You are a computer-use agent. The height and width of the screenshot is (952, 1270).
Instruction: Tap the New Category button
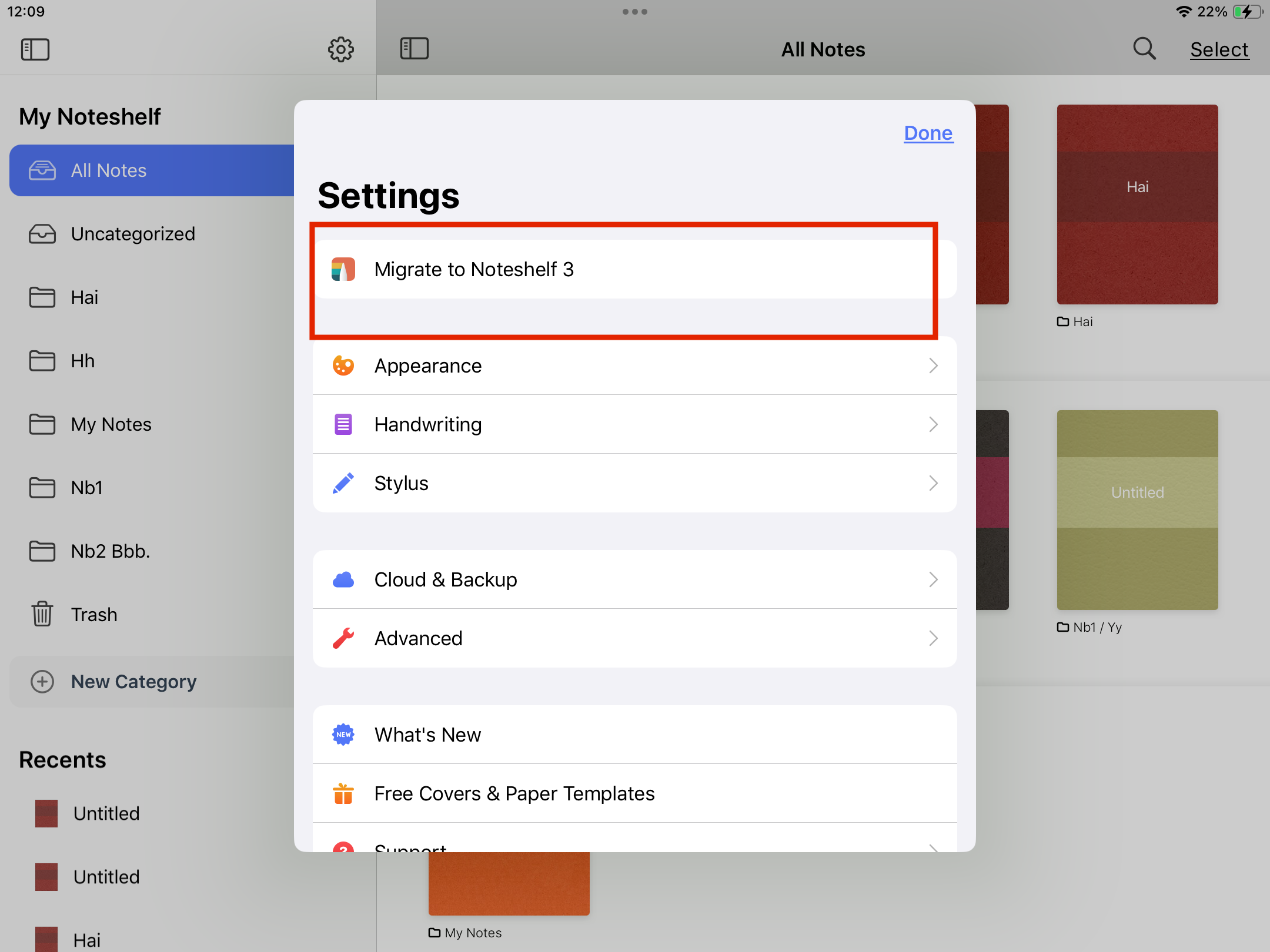tap(153, 682)
